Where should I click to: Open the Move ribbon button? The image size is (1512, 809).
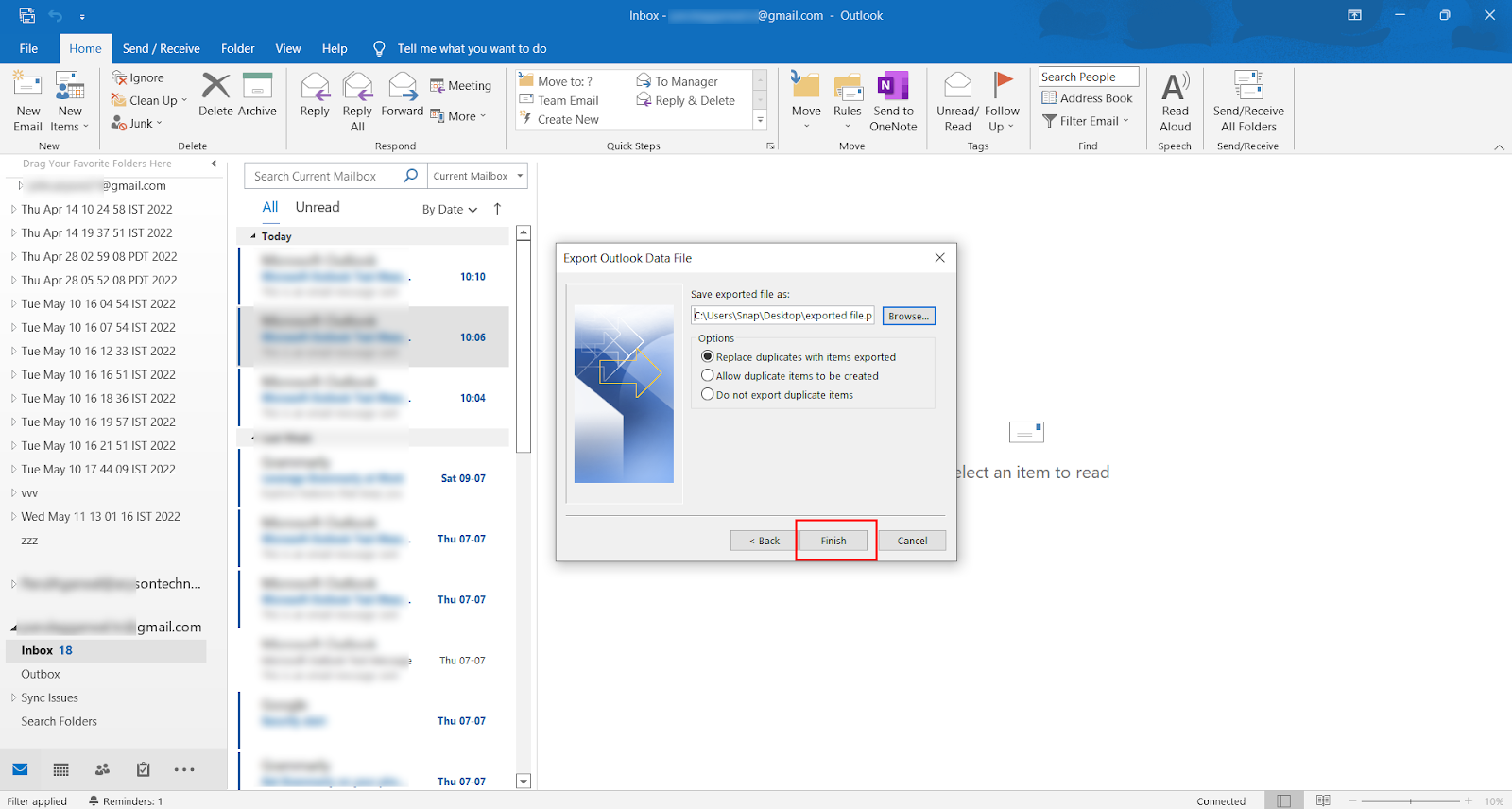pyautogui.click(x=806, y=102)
